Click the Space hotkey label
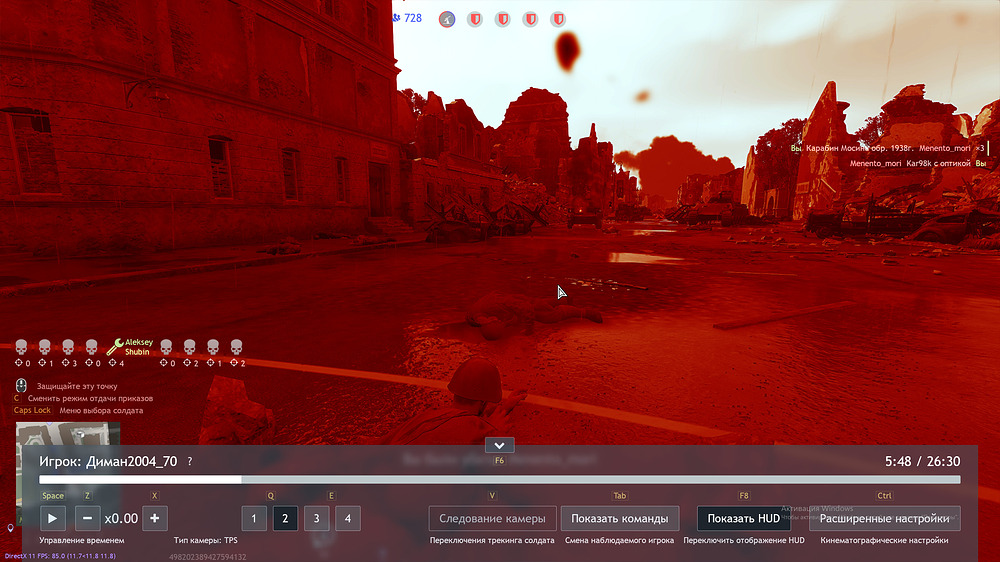The width and height of the screenshot is (1000, 562). click(52, 496)
